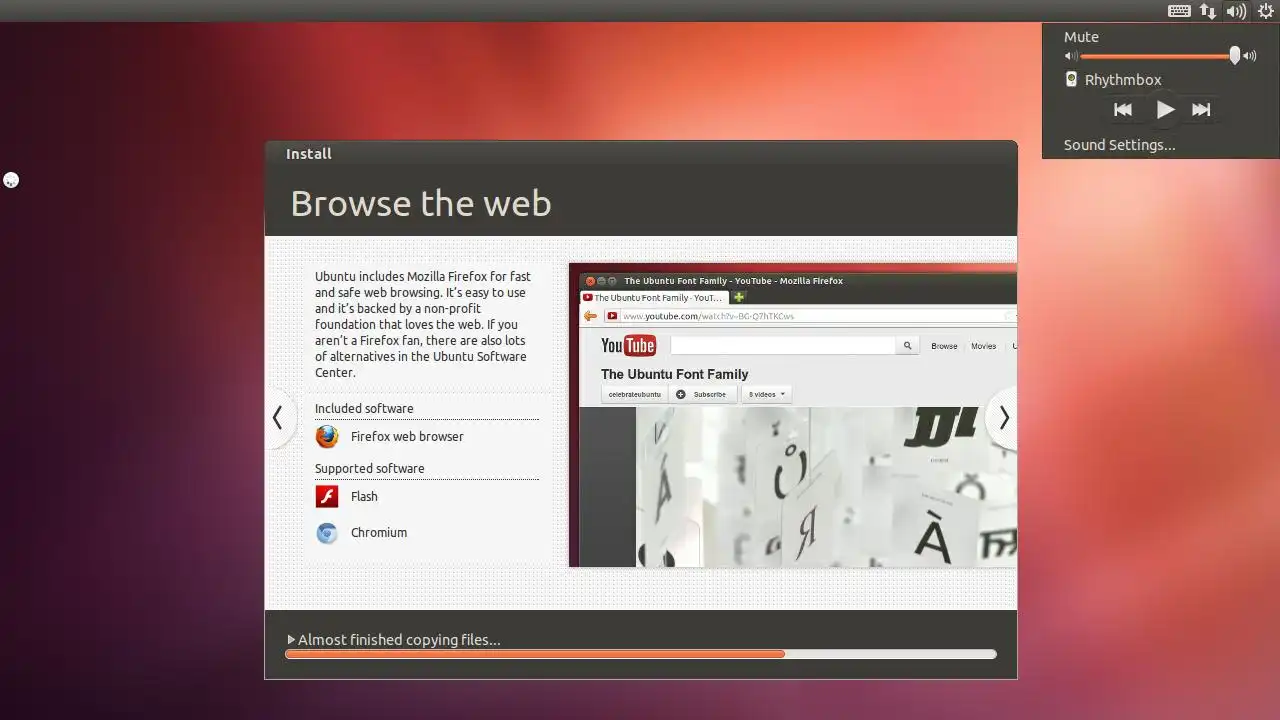Skip to next track in Rhythmbox

pyautogui.click(x=1201, y=110)
